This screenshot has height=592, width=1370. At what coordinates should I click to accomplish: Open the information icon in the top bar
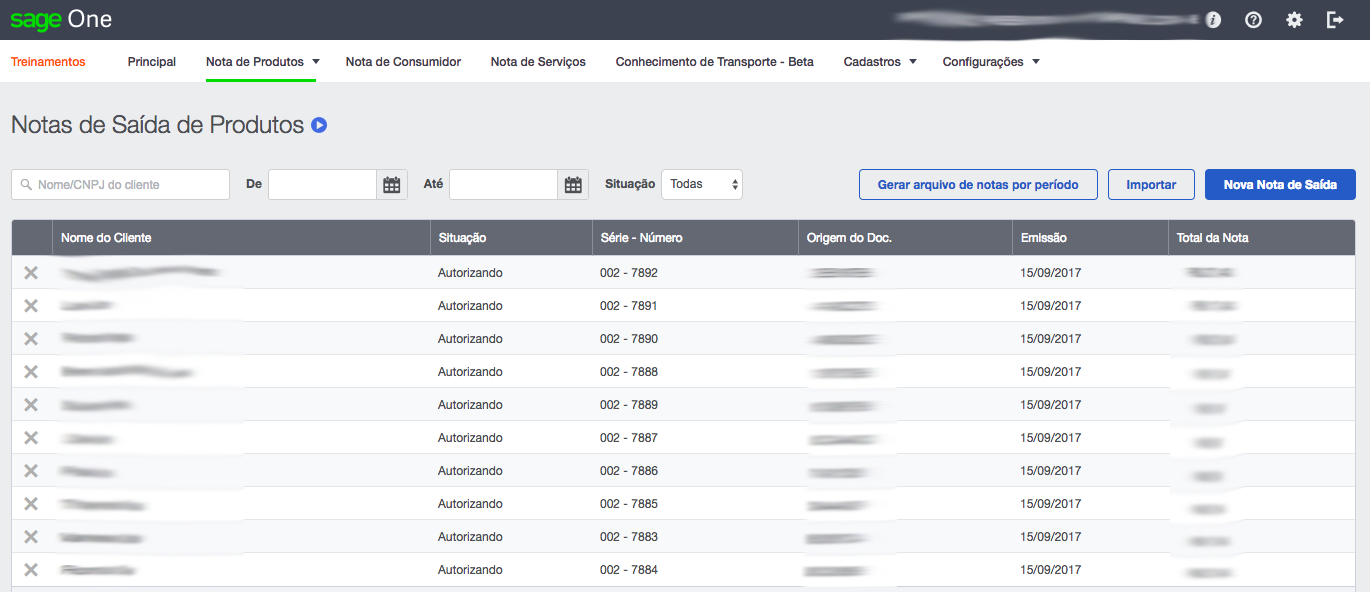click(x=1212, y=19)
